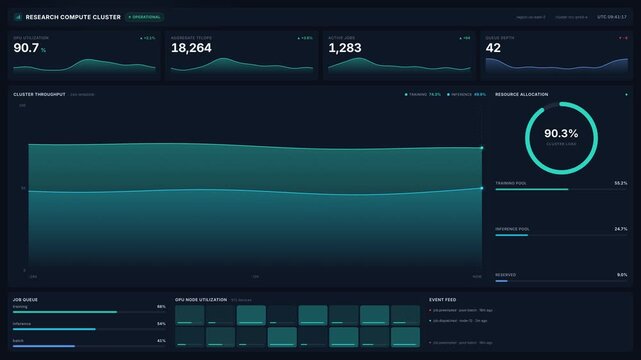This screenshot has width=641, height=360.
Task: Open the job dispatched event entry
Action: coord(458,321)
